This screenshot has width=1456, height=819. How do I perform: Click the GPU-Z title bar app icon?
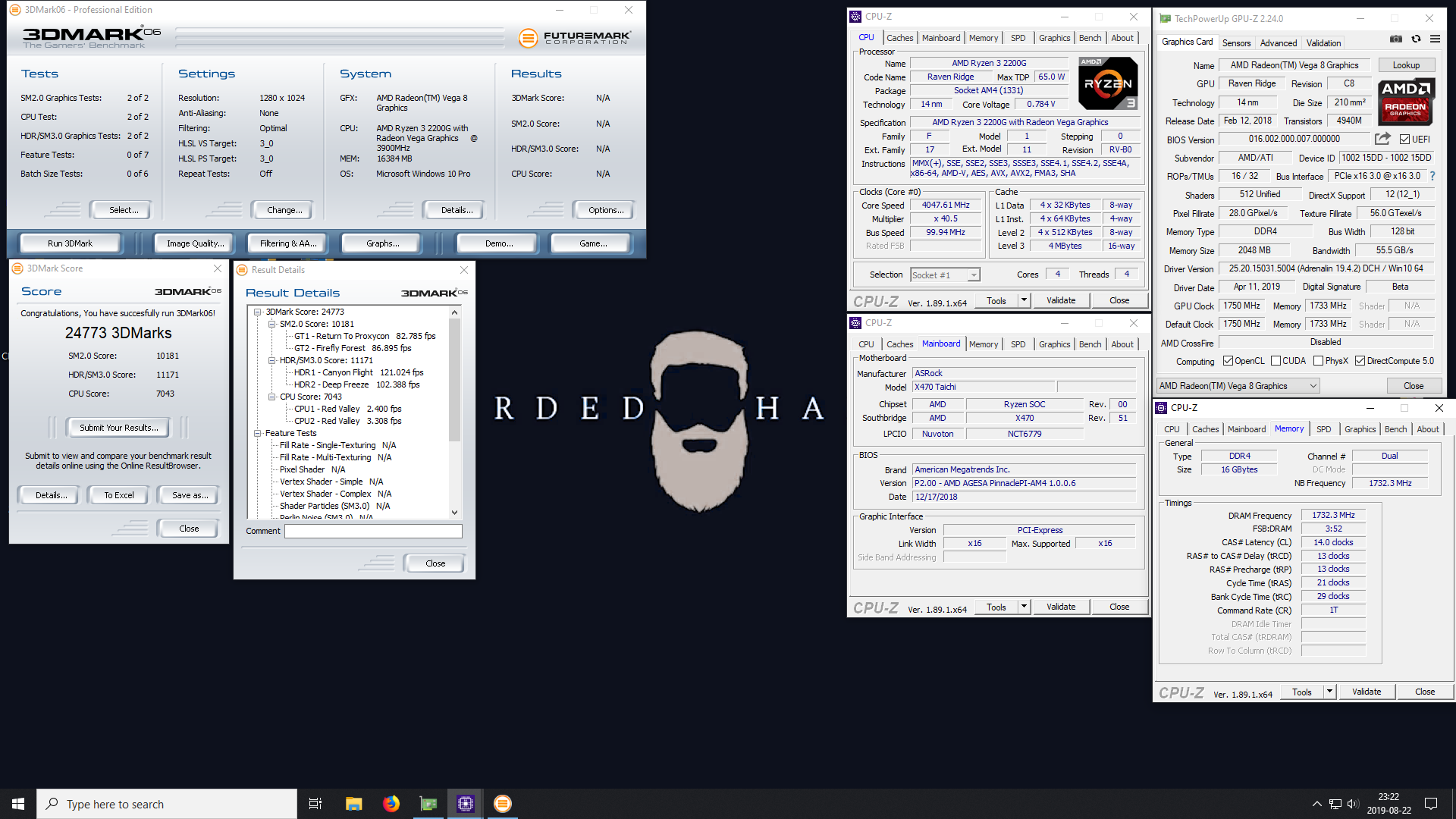pyautogui.click(x=1165, y=18)
